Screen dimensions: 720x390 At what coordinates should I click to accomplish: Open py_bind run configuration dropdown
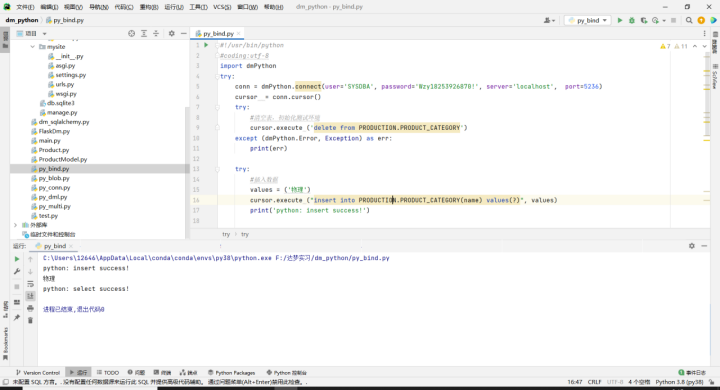tap(588, 20)
